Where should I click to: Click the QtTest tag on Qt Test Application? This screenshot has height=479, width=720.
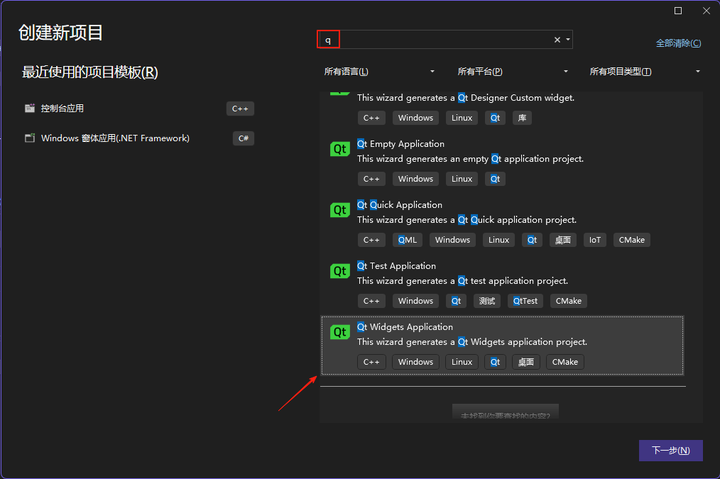coord(525,301)
